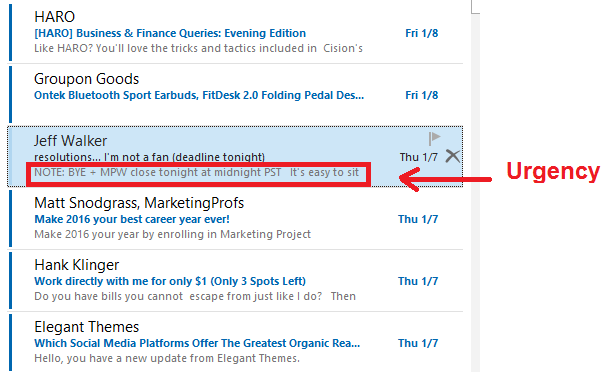Open the HARO sender name
This screenshot has height=372, width=614.
point(54,17)
